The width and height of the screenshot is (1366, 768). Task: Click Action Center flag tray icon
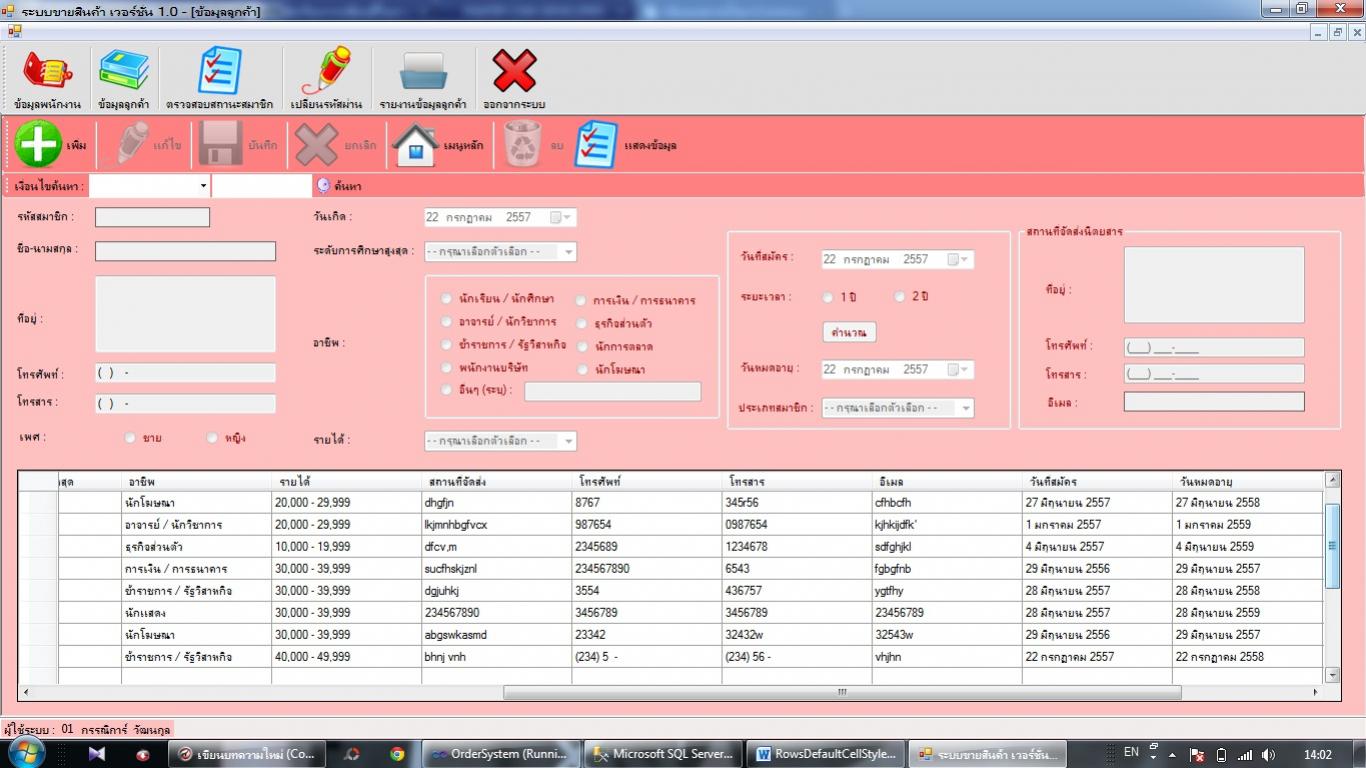1197,754
